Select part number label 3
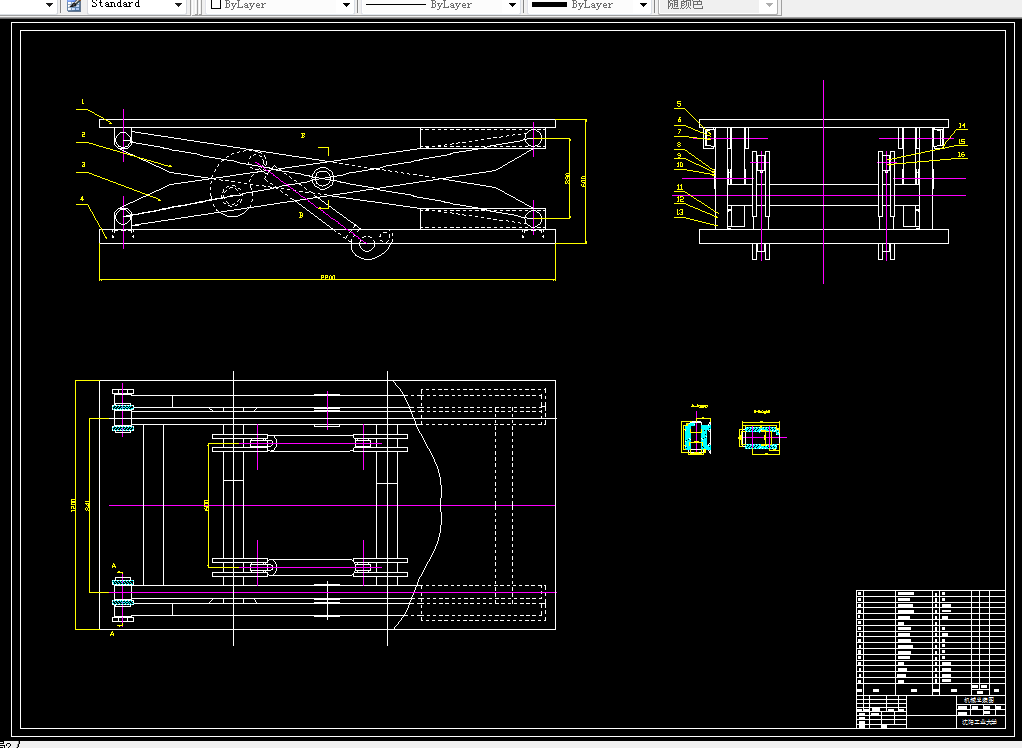1022x748 pixels. coord(83,165)
